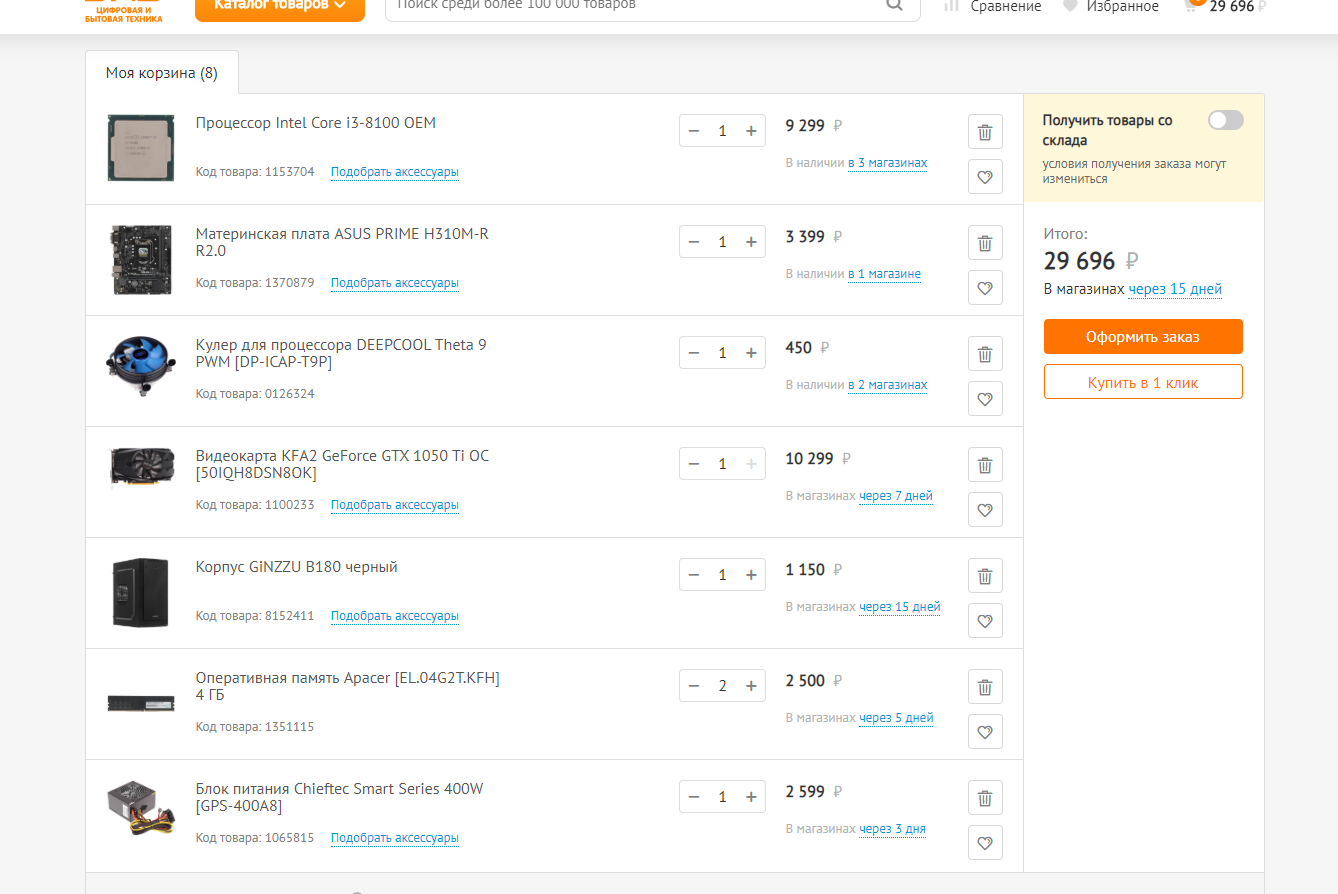Increase quantity of Chieftec power supply
Image resolution: width=1338 pixels, height=894 pixels.
click(x=751, y=797)
